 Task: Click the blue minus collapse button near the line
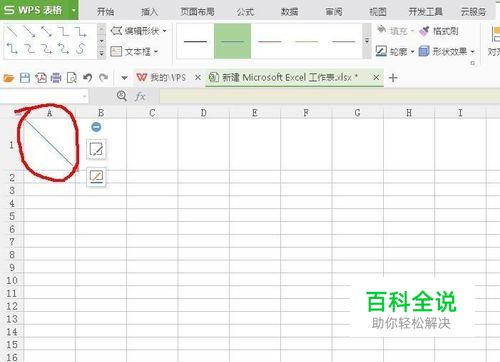pyautogui.click(x=96, y=127)
